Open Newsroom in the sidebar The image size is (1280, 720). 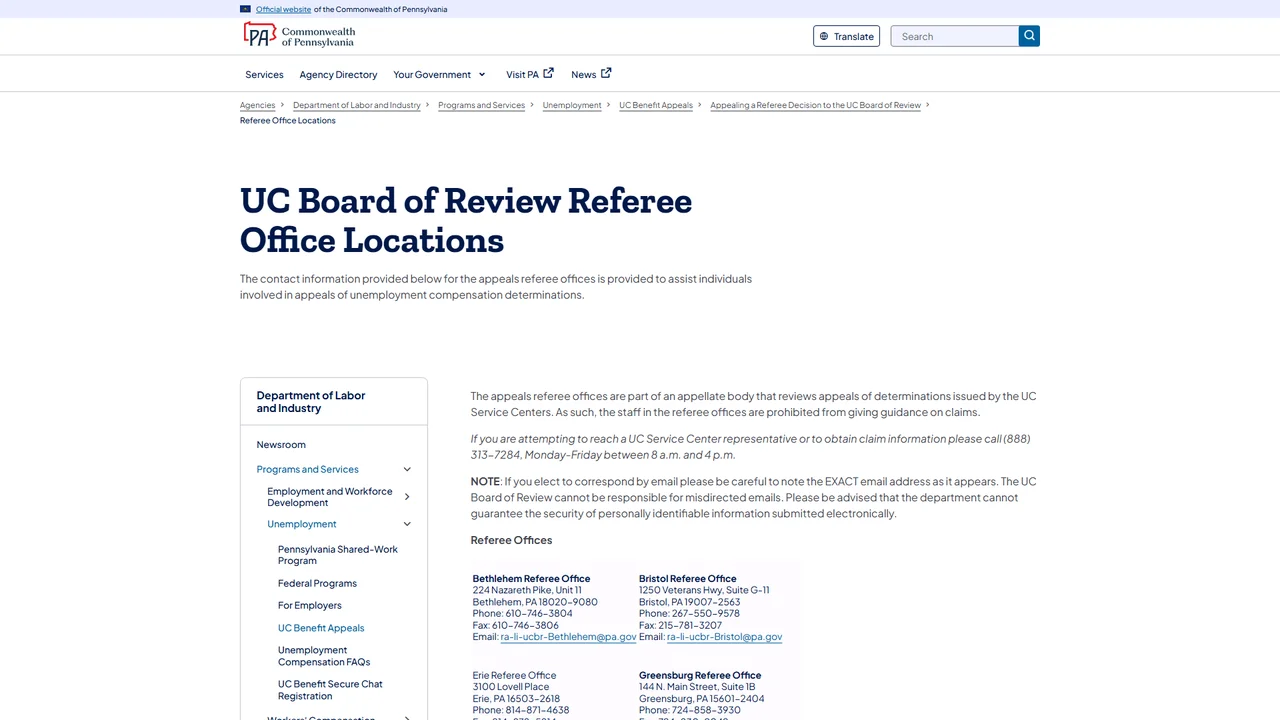[x=281, y=444]
